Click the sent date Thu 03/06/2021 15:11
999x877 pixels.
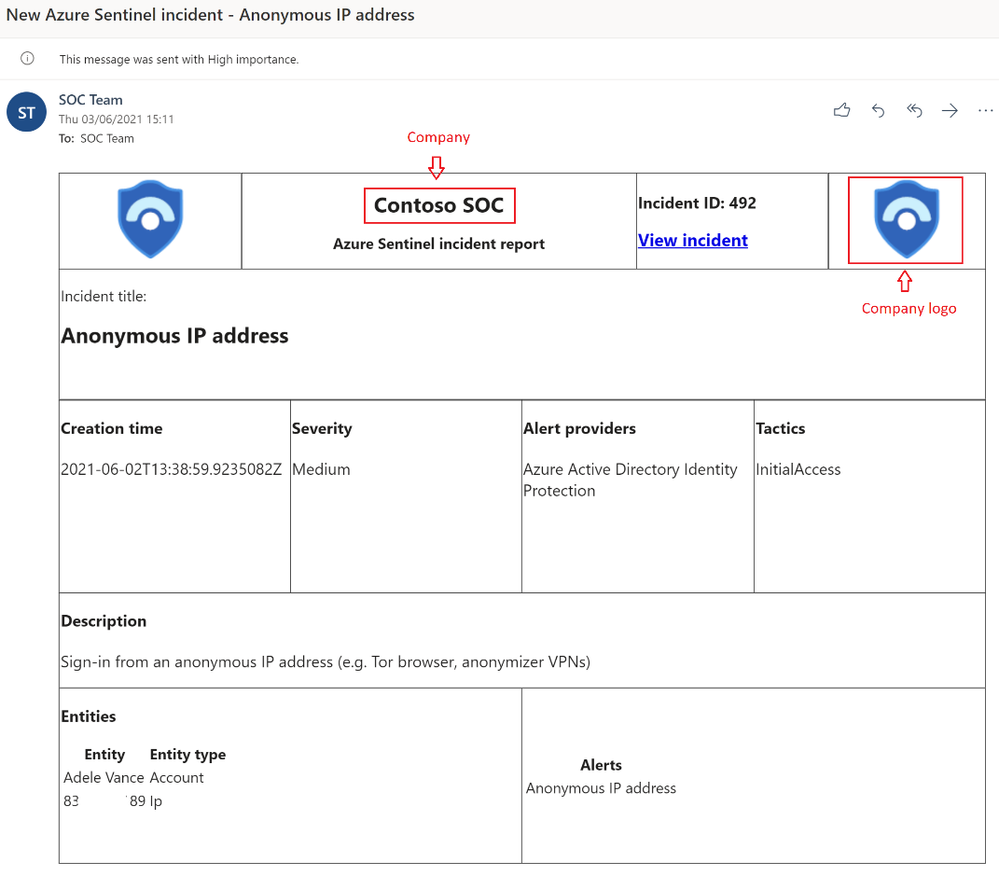coord(116,119)
